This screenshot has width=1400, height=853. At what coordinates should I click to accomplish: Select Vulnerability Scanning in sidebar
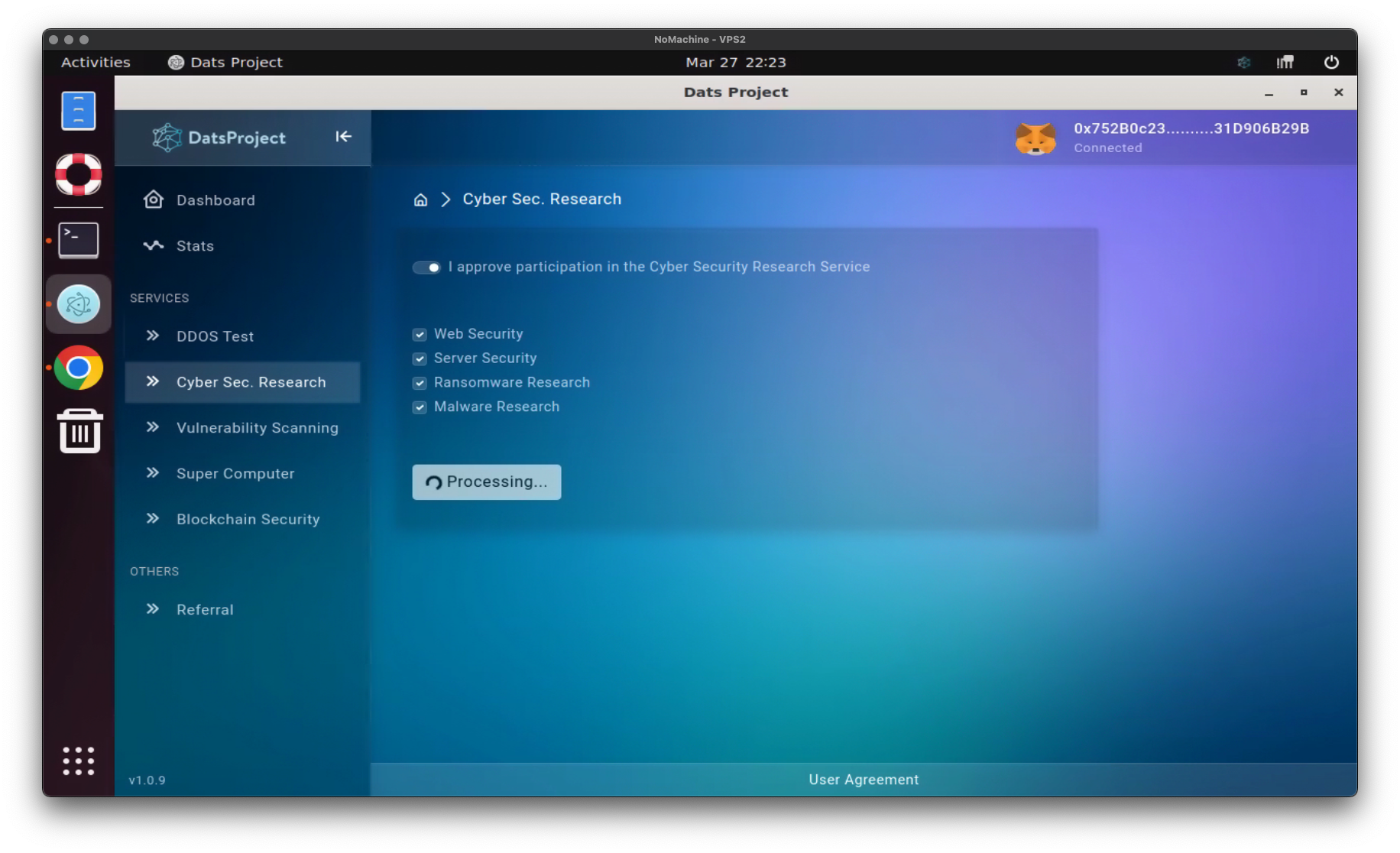pyautogui.click(x=242, y=428)
